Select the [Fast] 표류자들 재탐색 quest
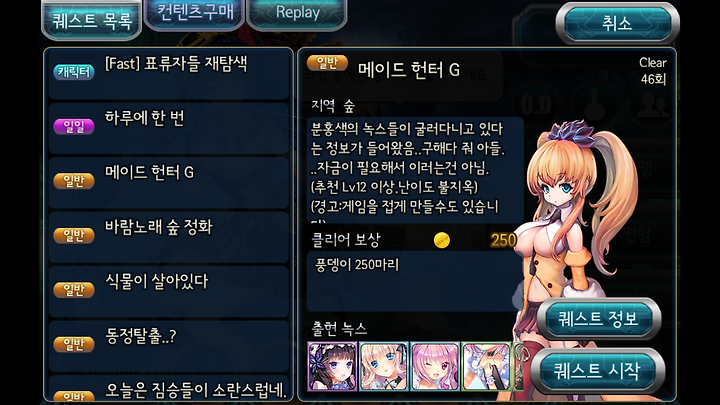The image size is (720, 405). tap(169, 74)
